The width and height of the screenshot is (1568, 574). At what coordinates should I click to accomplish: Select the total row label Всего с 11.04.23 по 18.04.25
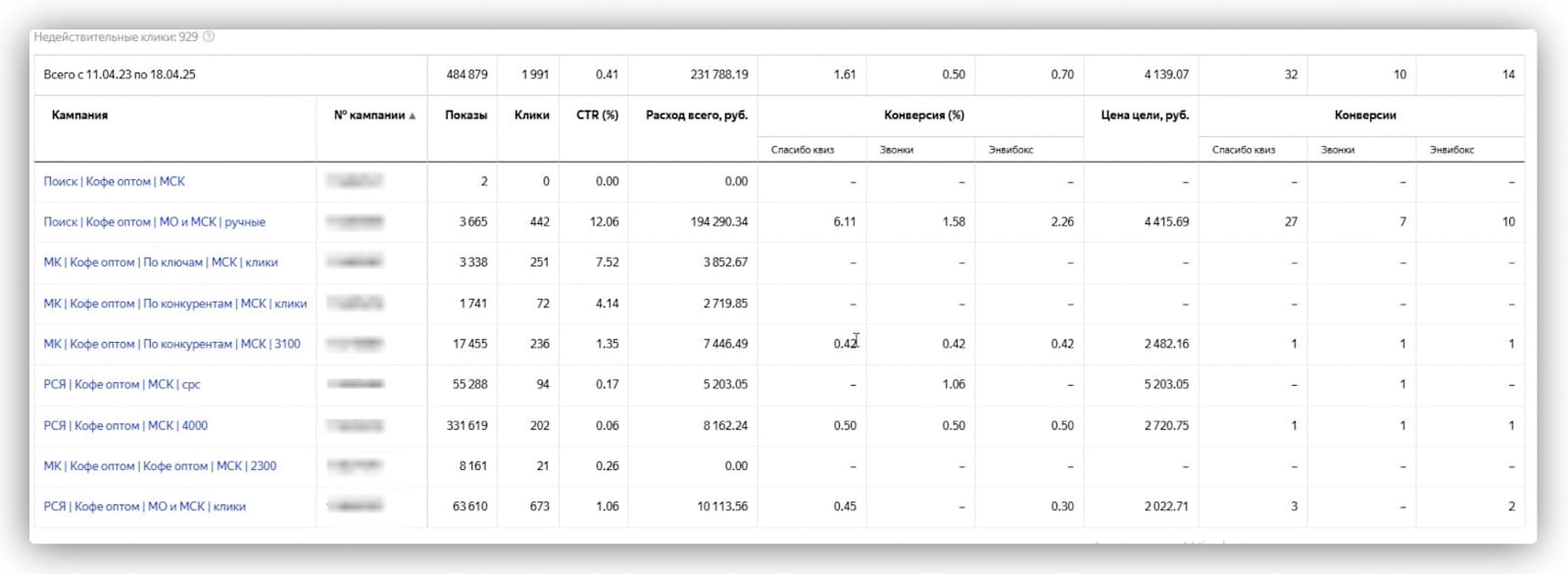click(120, 74)
